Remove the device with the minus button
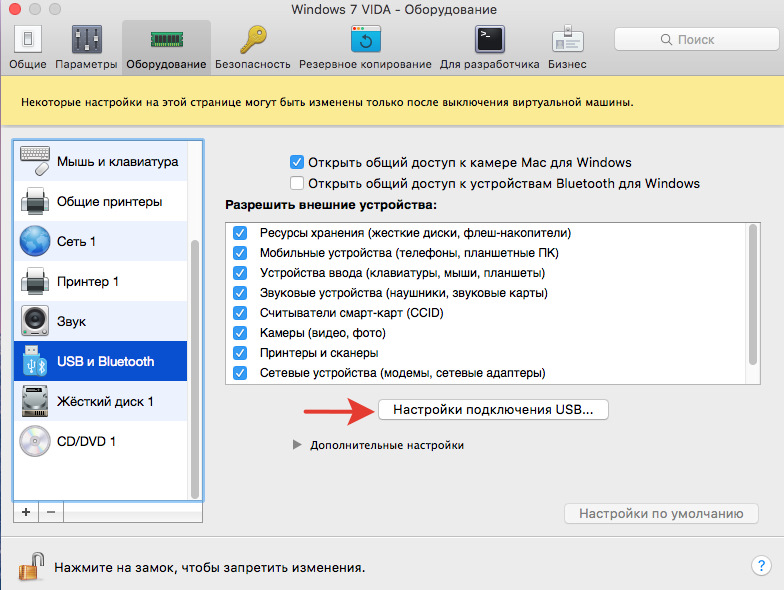 pos(51,512)
